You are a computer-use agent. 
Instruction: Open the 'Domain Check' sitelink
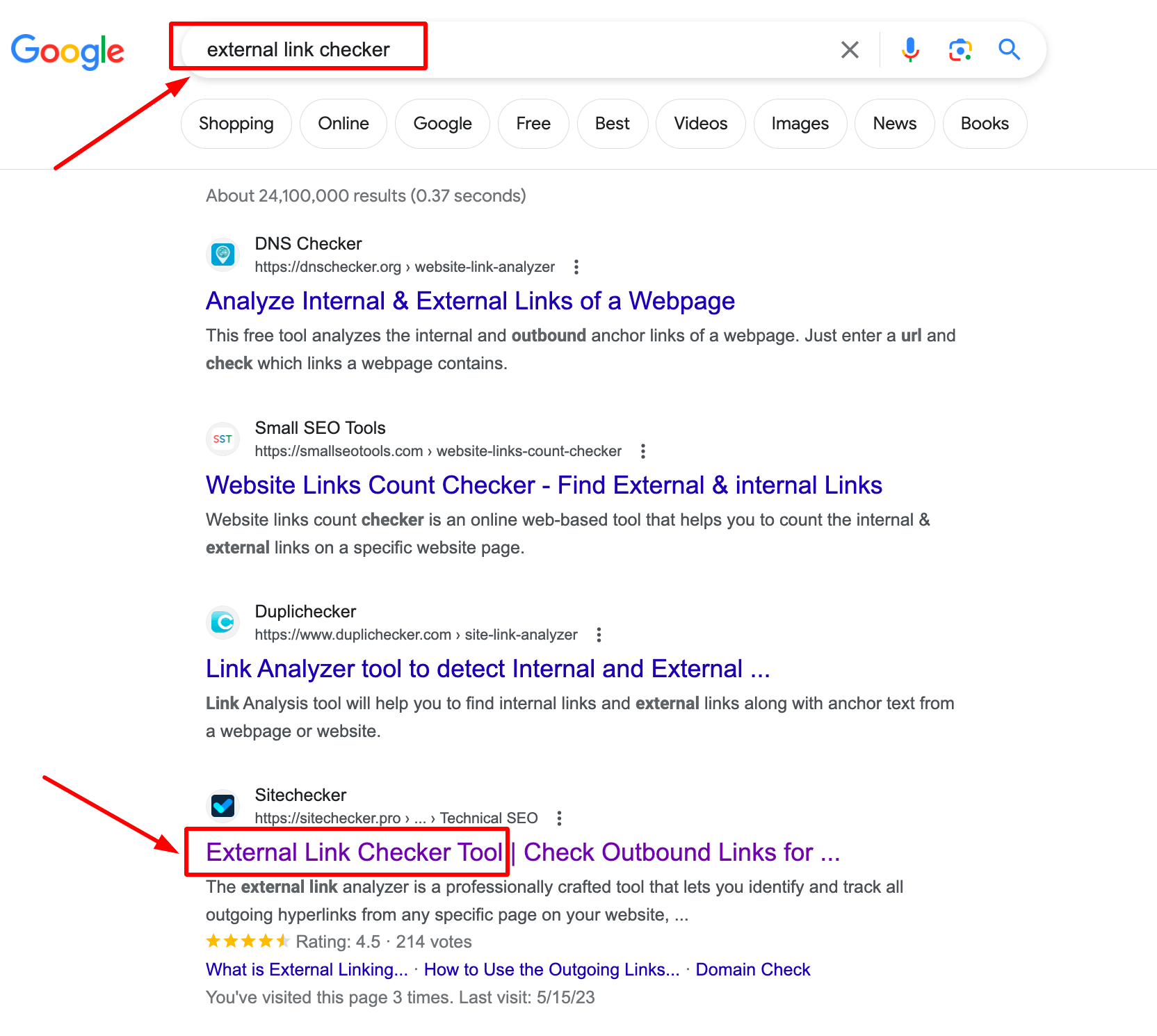[753, 970]
